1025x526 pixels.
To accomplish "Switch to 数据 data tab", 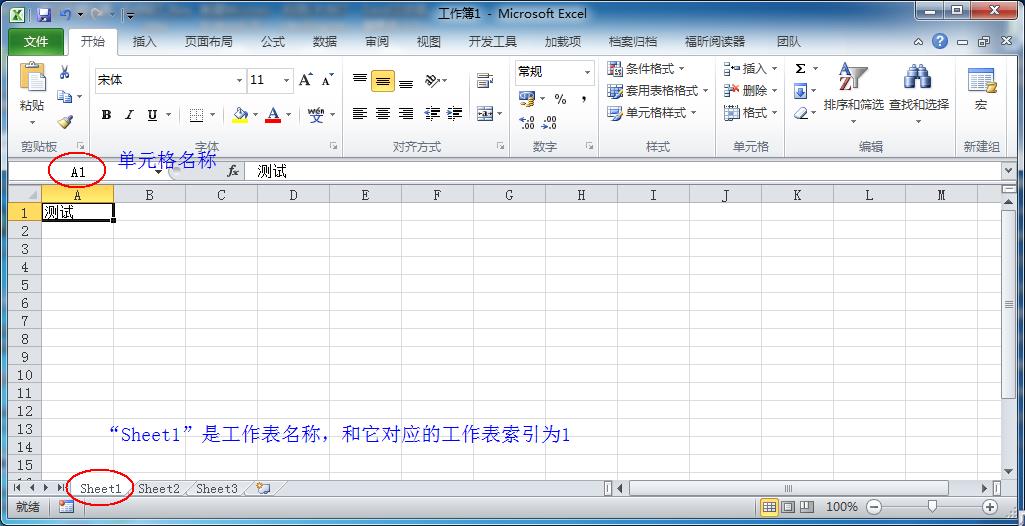I will coord(325,42).
